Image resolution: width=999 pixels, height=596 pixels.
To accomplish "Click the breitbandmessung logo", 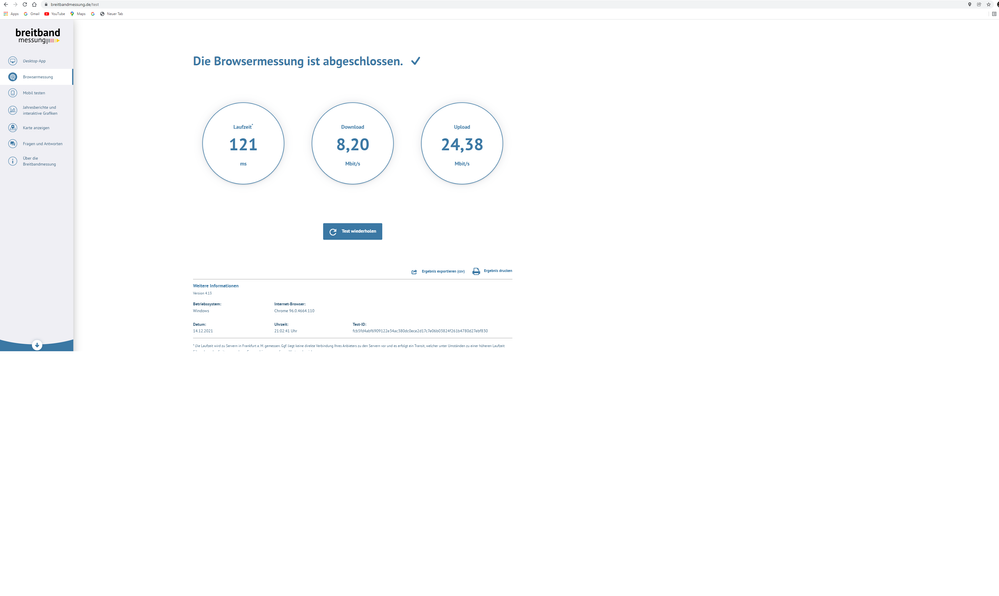I will tap(38, 36).
